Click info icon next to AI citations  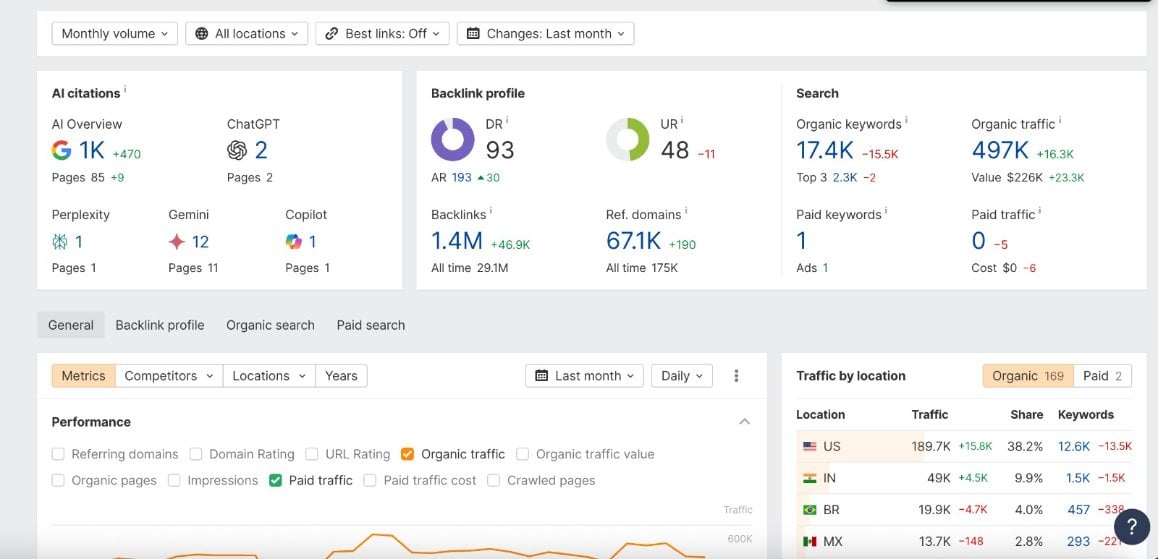tap(125, 89)
